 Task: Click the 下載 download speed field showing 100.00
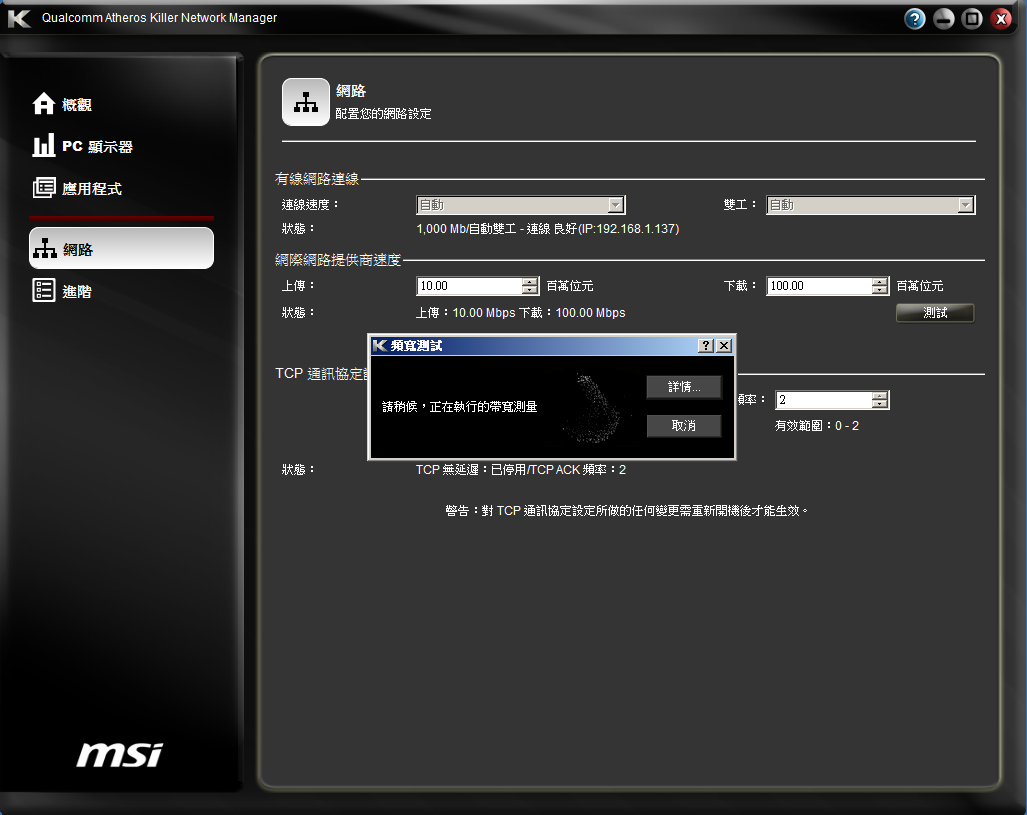coord(819,286)
